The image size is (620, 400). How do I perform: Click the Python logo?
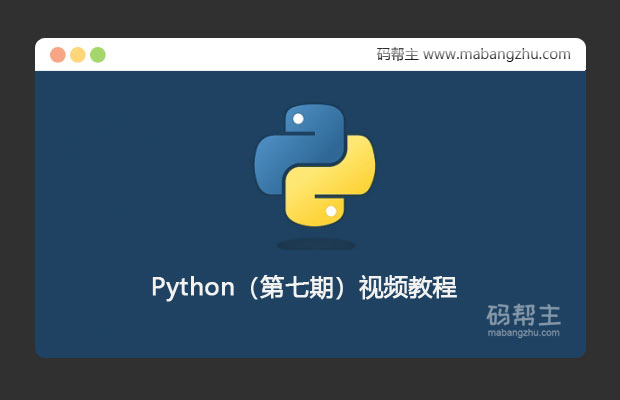[315, 165]
